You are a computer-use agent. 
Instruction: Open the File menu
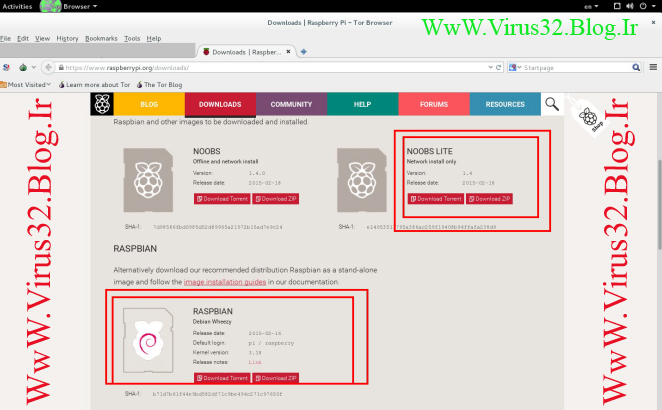click(x=5, y=38)
